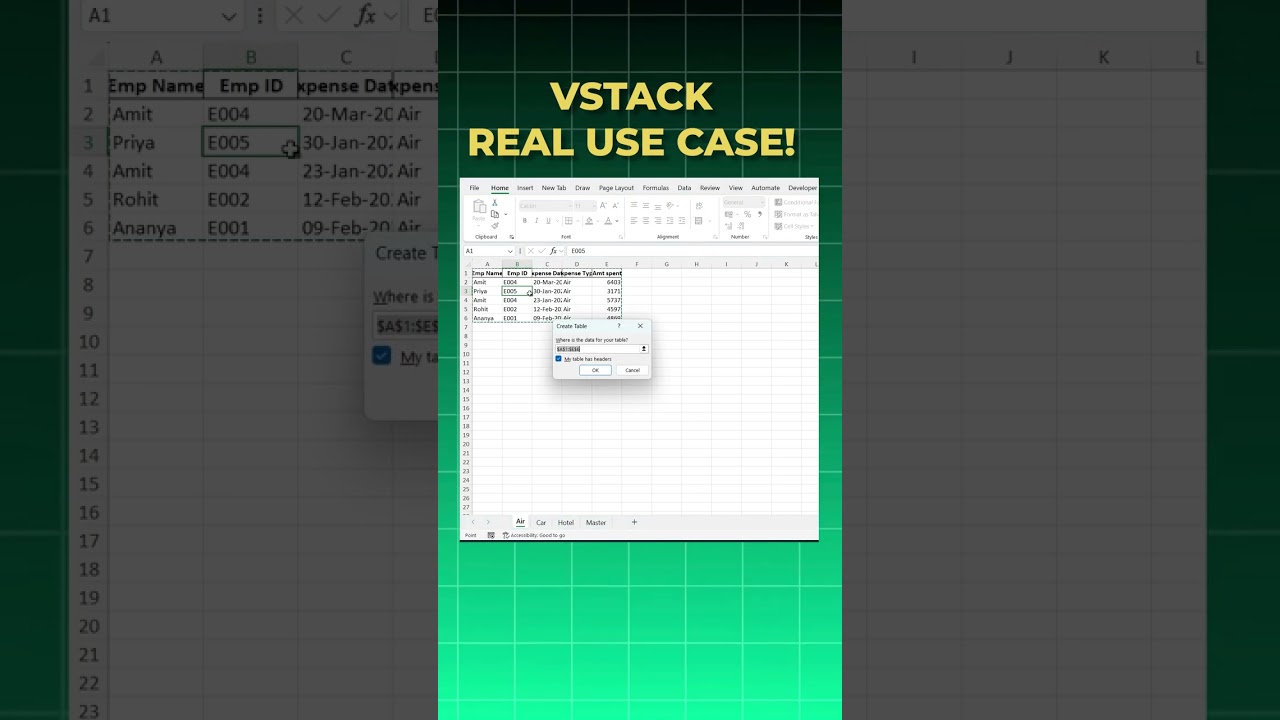Toggle Underline formatting
The image size is (1280, 720).
click(548, 221)
